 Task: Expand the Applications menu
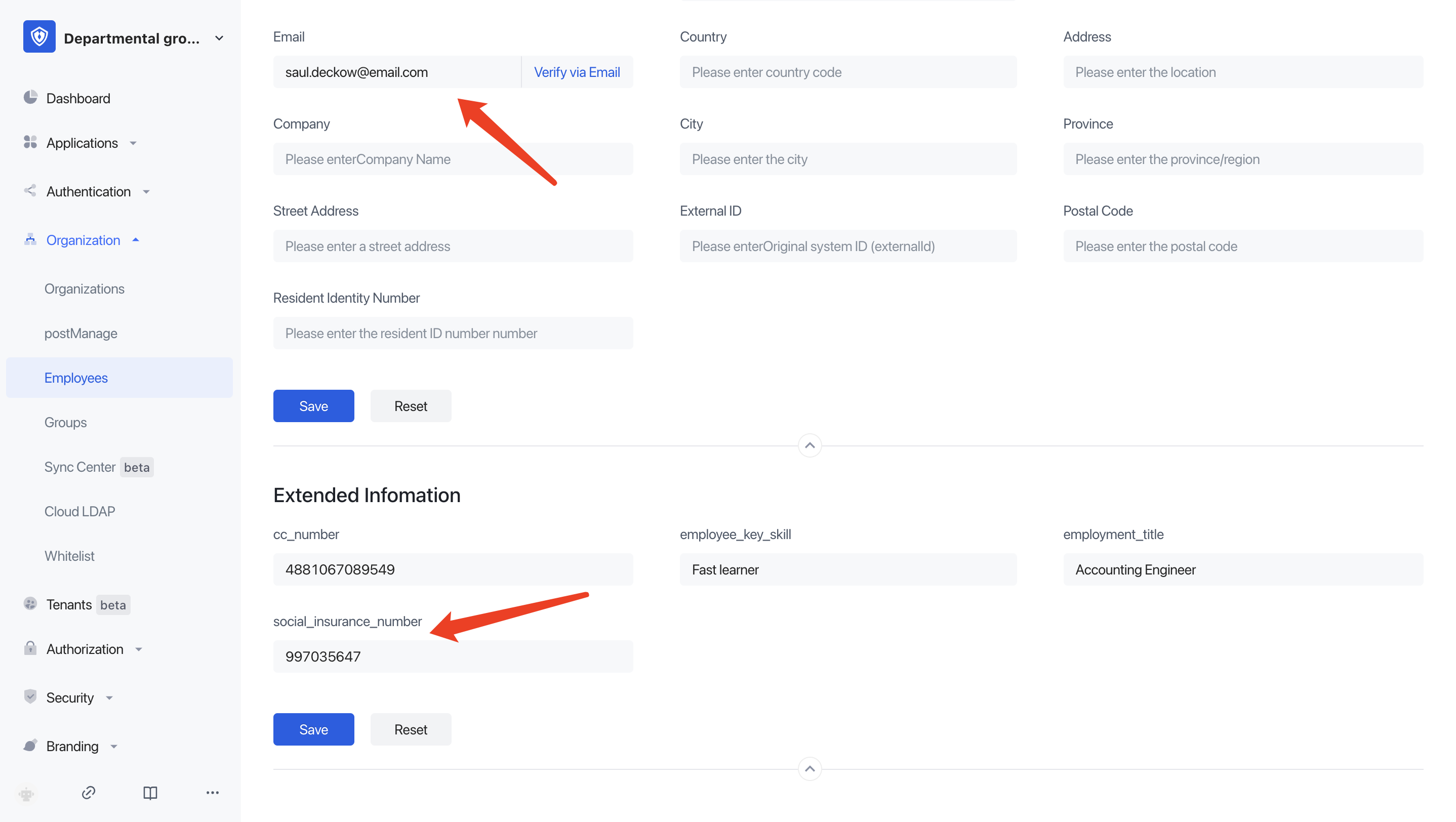tap(82, 143)
